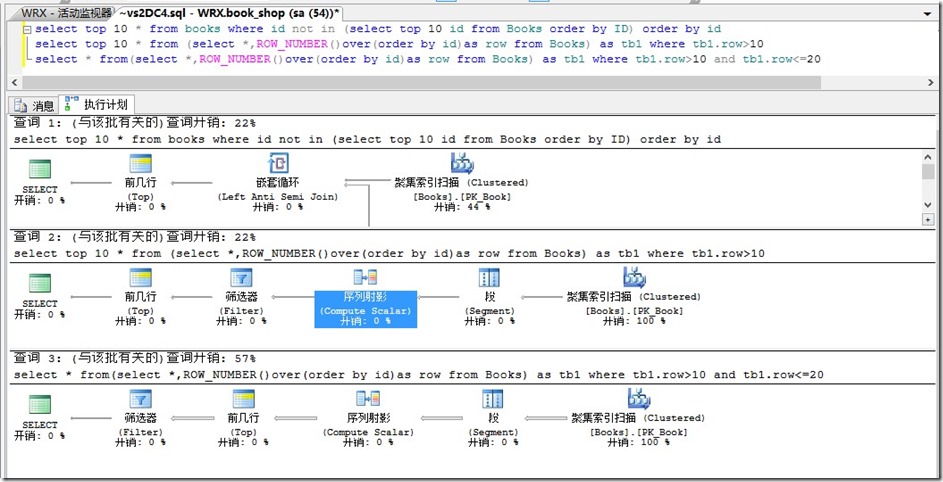The height and width of the screenshot is (482, 943).
Task: Click the highlighted Compute Scalar node in query 2
Action: [x=366, y=309]
